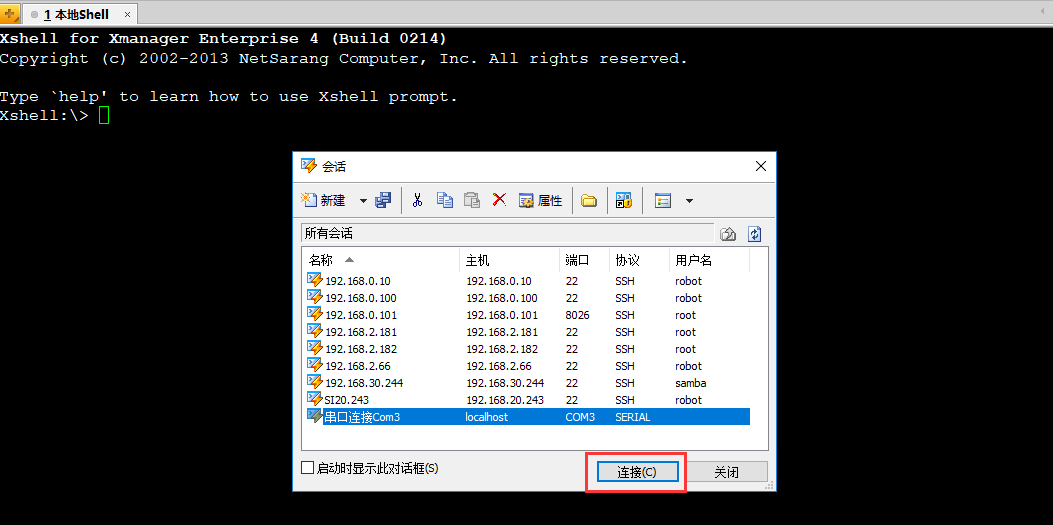
Task: Open 属性 properties for the session
Action: [541, 200]
